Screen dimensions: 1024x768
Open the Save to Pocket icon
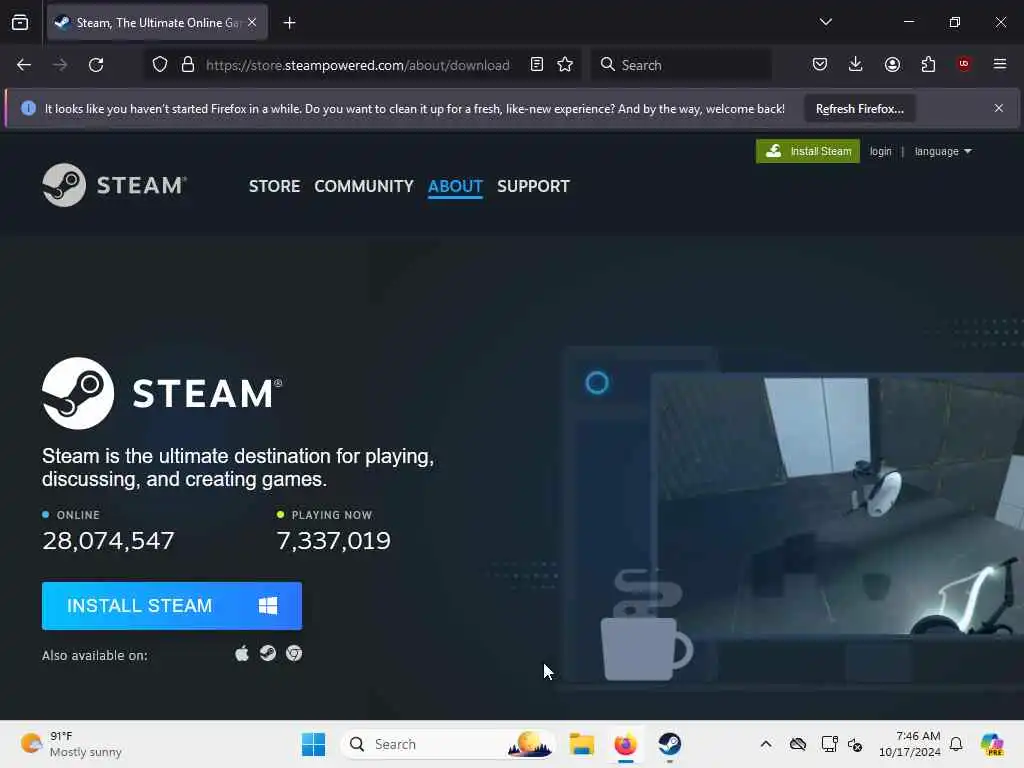[x=820, y=64]
